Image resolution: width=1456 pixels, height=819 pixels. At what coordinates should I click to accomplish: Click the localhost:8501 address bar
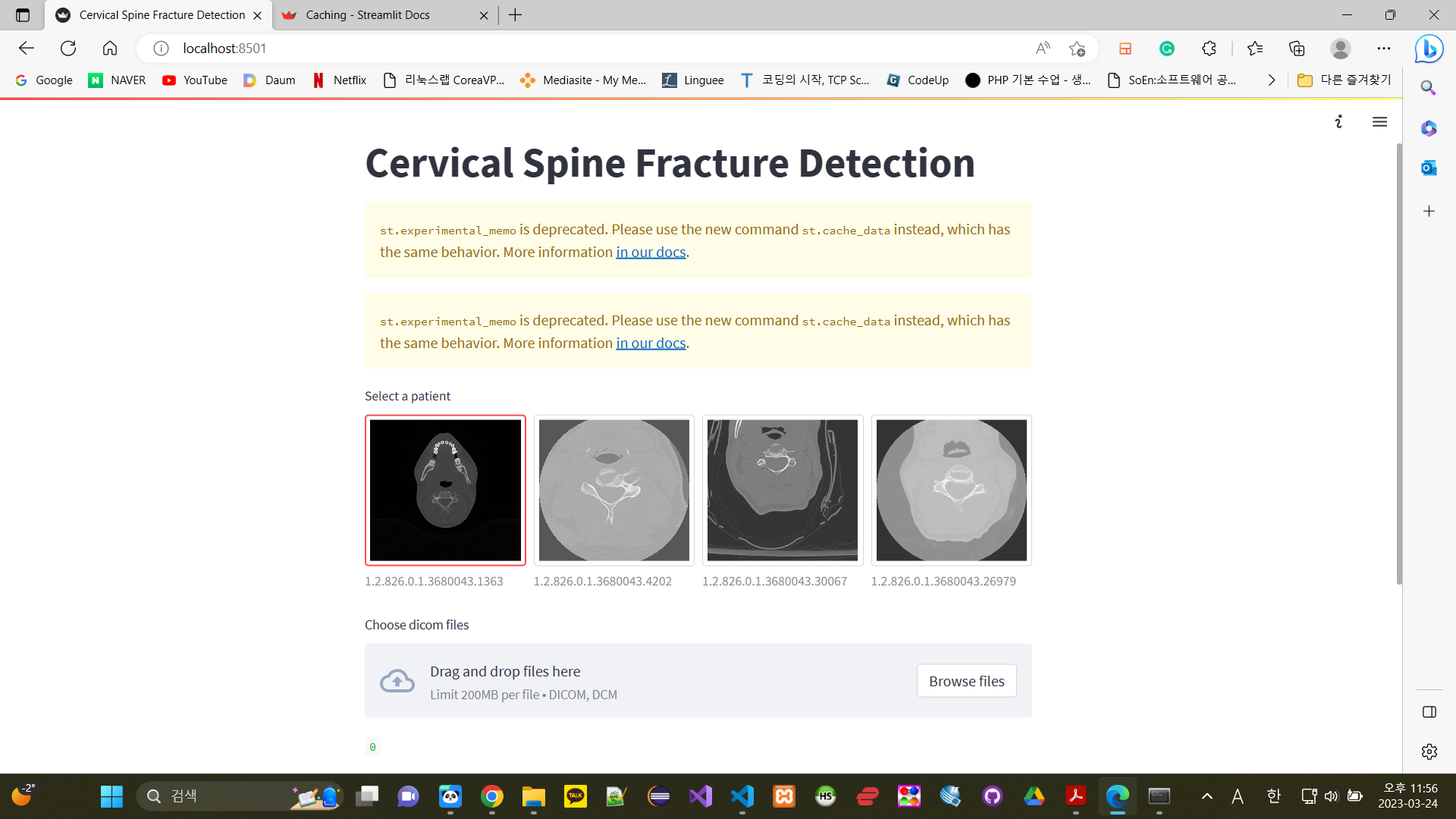point(531,49)
